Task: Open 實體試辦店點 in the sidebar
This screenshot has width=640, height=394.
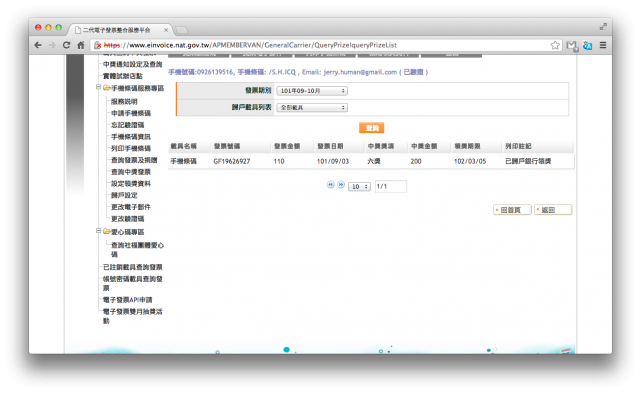Action: (x=122, y=76)
